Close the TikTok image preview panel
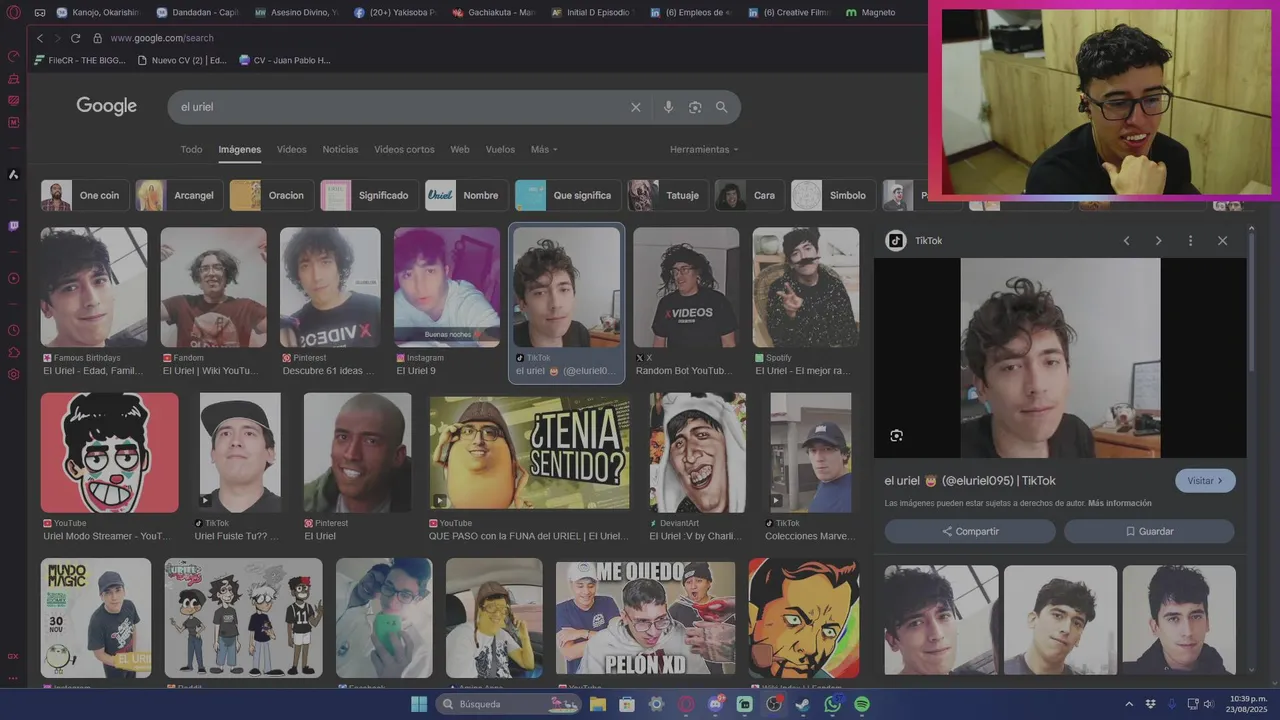The height and width of the screenshot is (720, 1280). click(1222, 241)
